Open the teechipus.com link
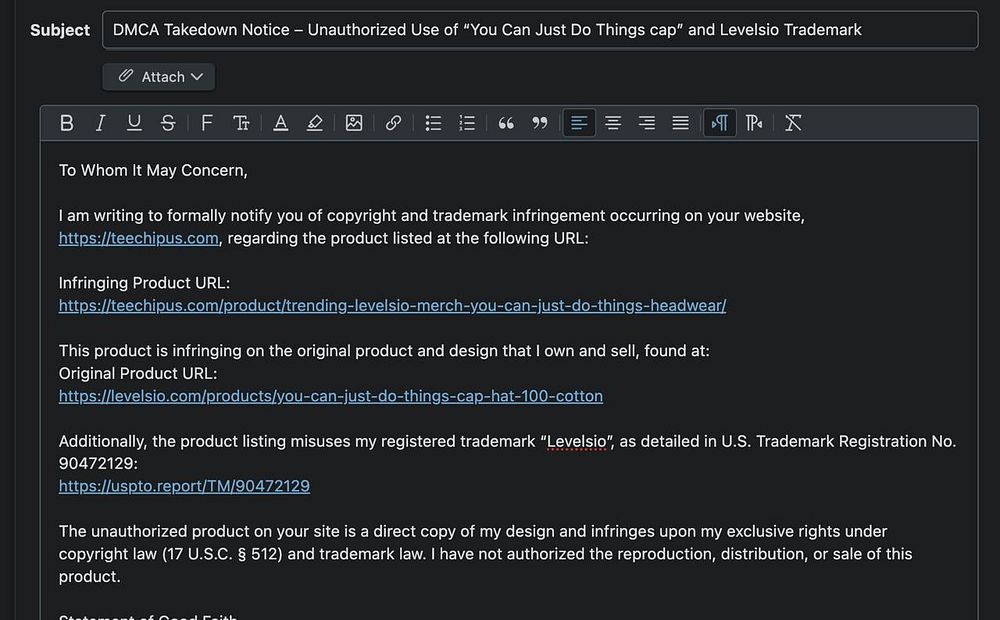Screen dimensions: 1000x620 pos(138,238)
